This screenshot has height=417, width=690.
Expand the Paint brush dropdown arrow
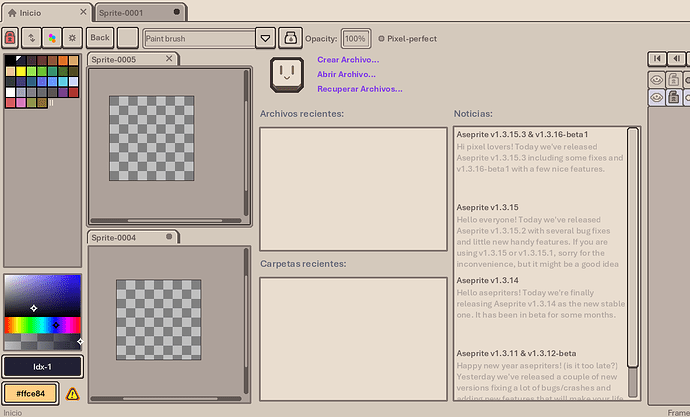click(x=265, y=38)
